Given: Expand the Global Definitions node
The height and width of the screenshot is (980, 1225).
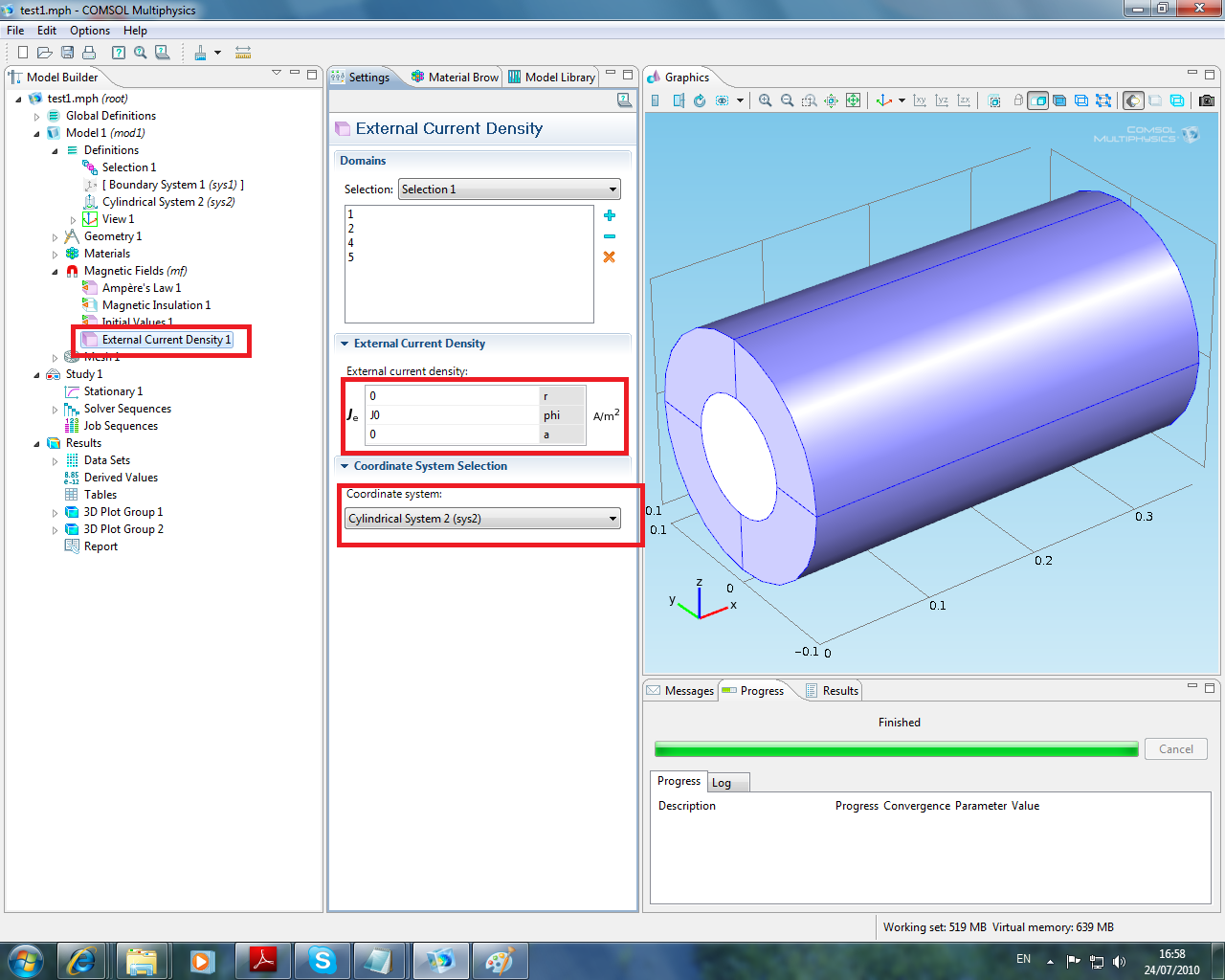Looking at the screenshot, I should [x=37, y=117].
